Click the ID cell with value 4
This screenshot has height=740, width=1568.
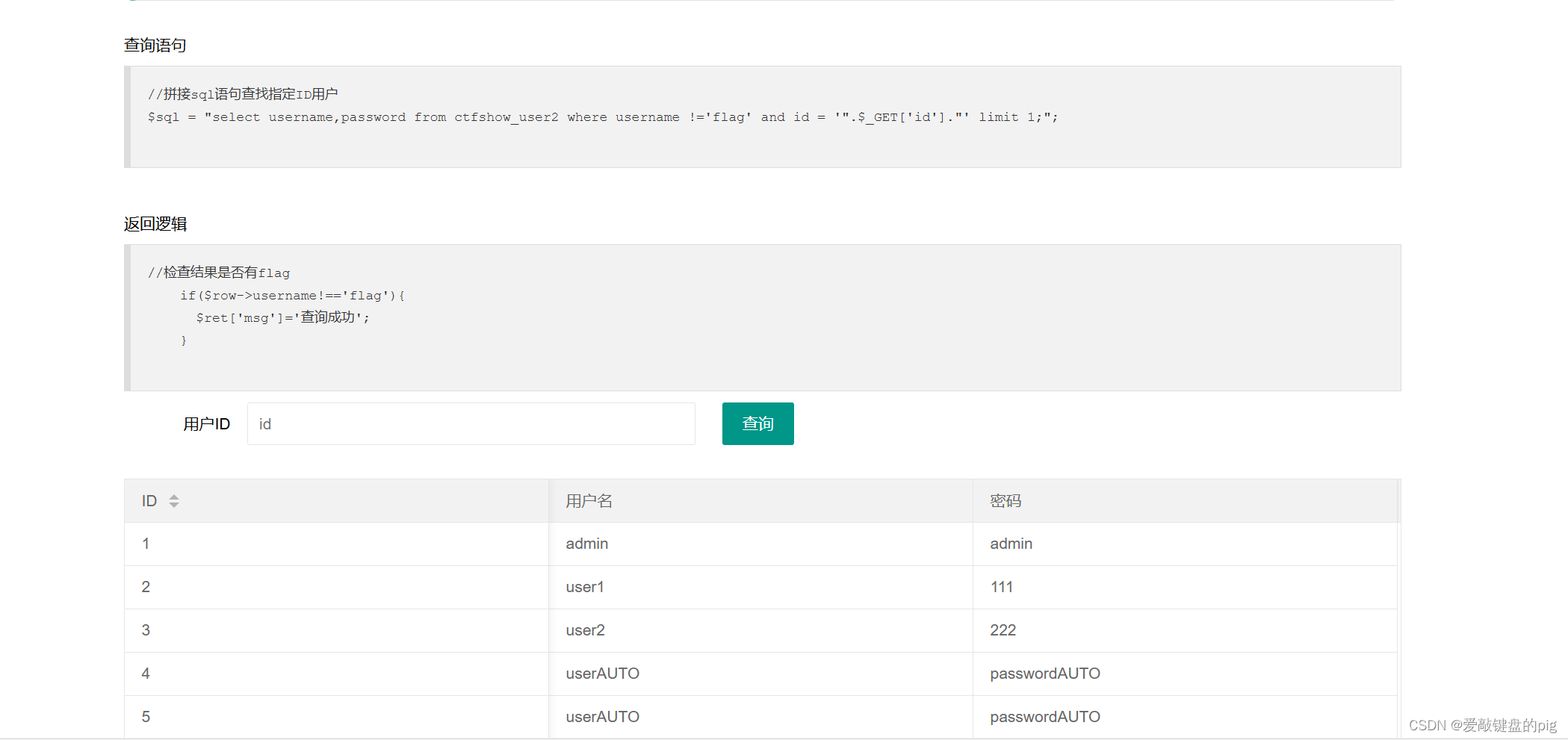tap(336, 674)
